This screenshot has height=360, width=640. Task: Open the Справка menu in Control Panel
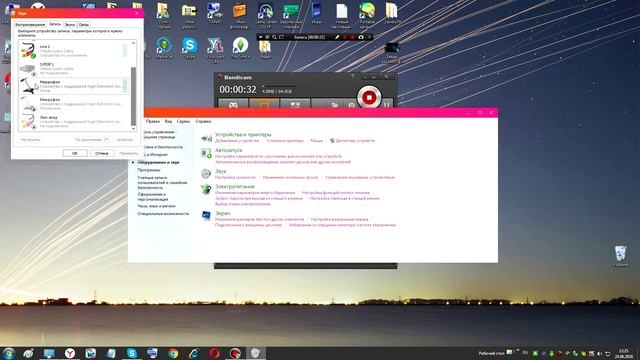coord(203,121)
